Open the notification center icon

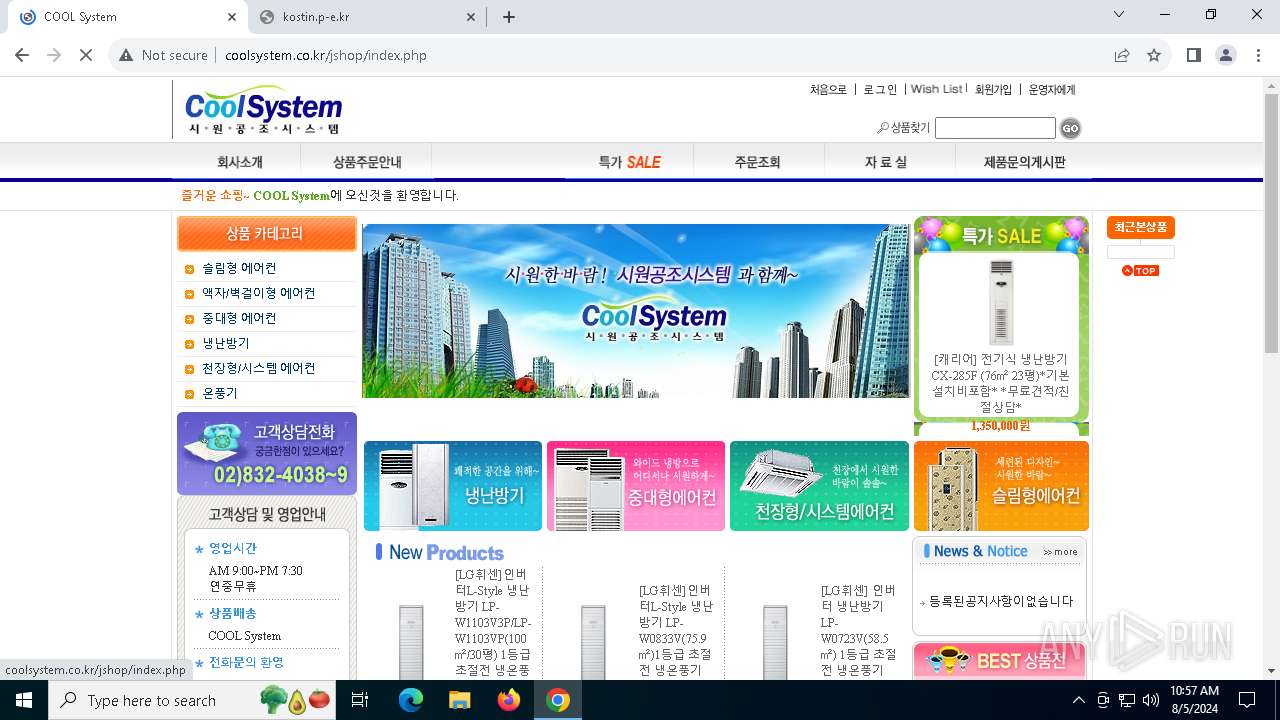pos(1247,700)
